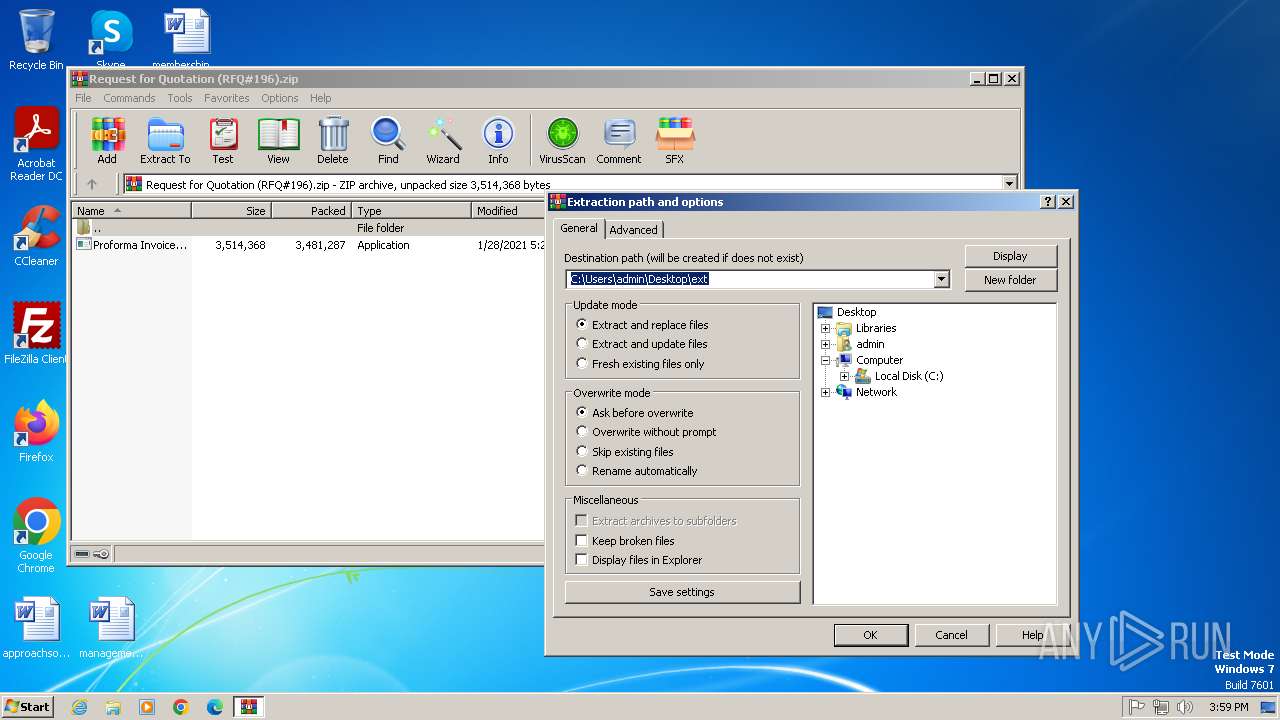Image resolution: width=1280 pixels, height=720 pixels.
Task: Open the Options menu
Action: [x=280, y=98]
